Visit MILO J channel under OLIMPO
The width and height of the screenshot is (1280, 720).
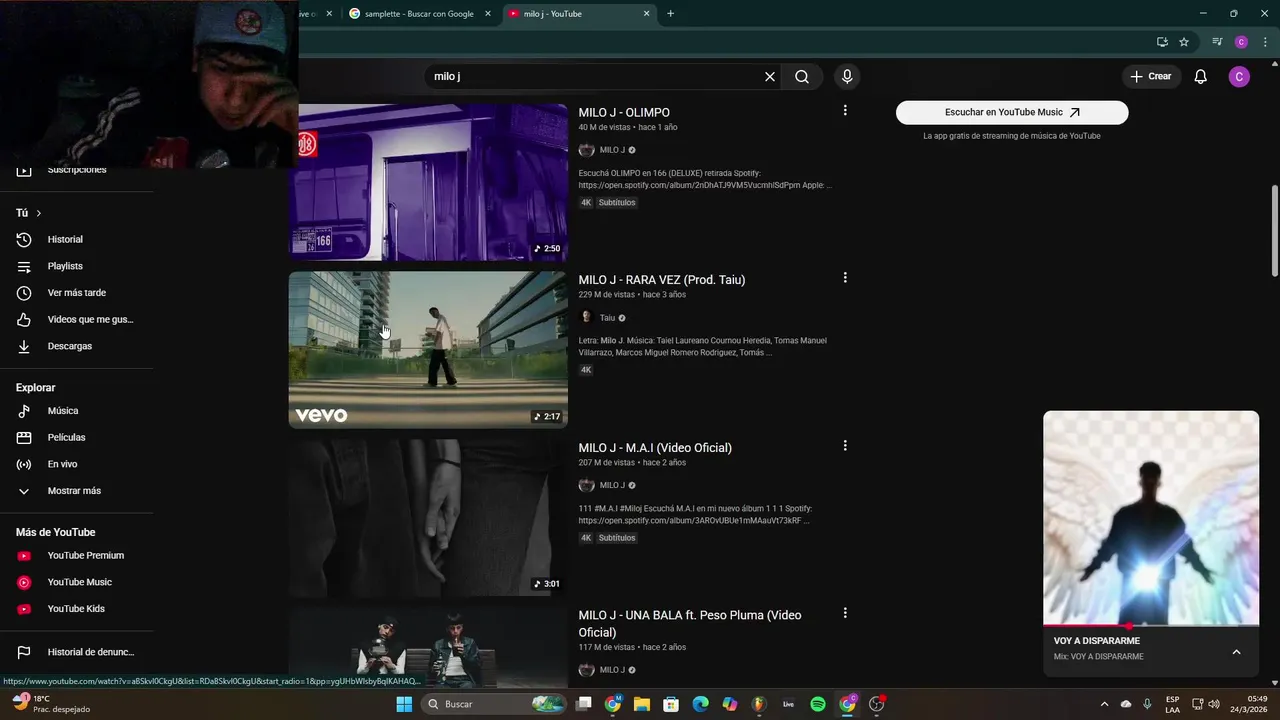pos(612,150)
